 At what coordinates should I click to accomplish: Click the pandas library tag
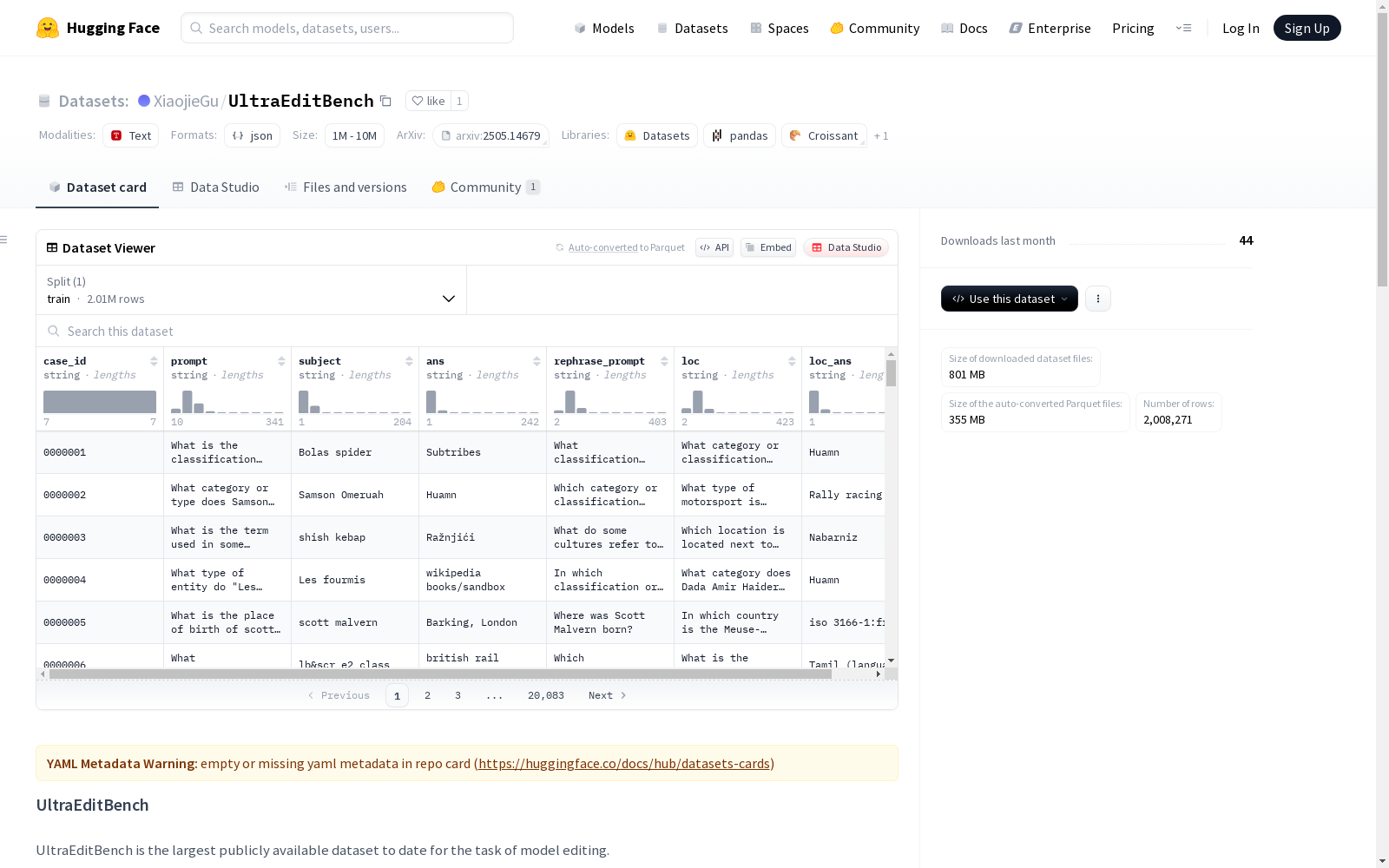(740, 135)
